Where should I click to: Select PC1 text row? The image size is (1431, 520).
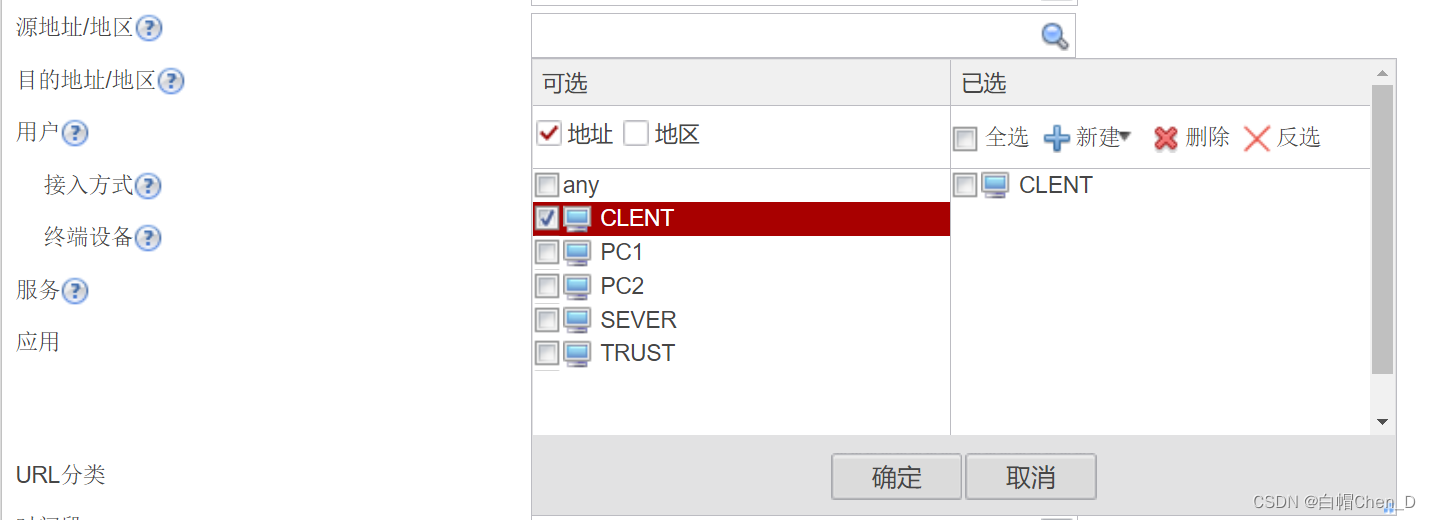click(x=622, y=253)
